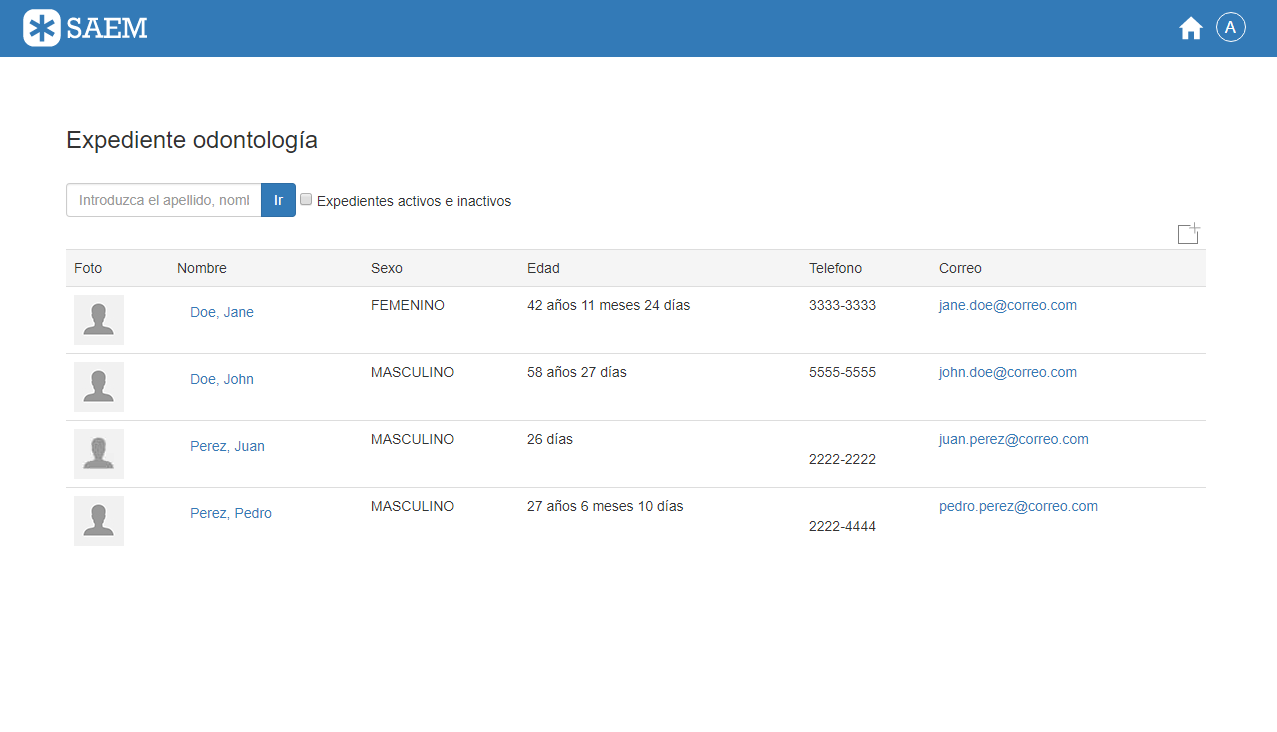The width and height of the screenshot is (1277, 732).
Task: Open the Perez, Pedro record link
Action: pos(231,513)
